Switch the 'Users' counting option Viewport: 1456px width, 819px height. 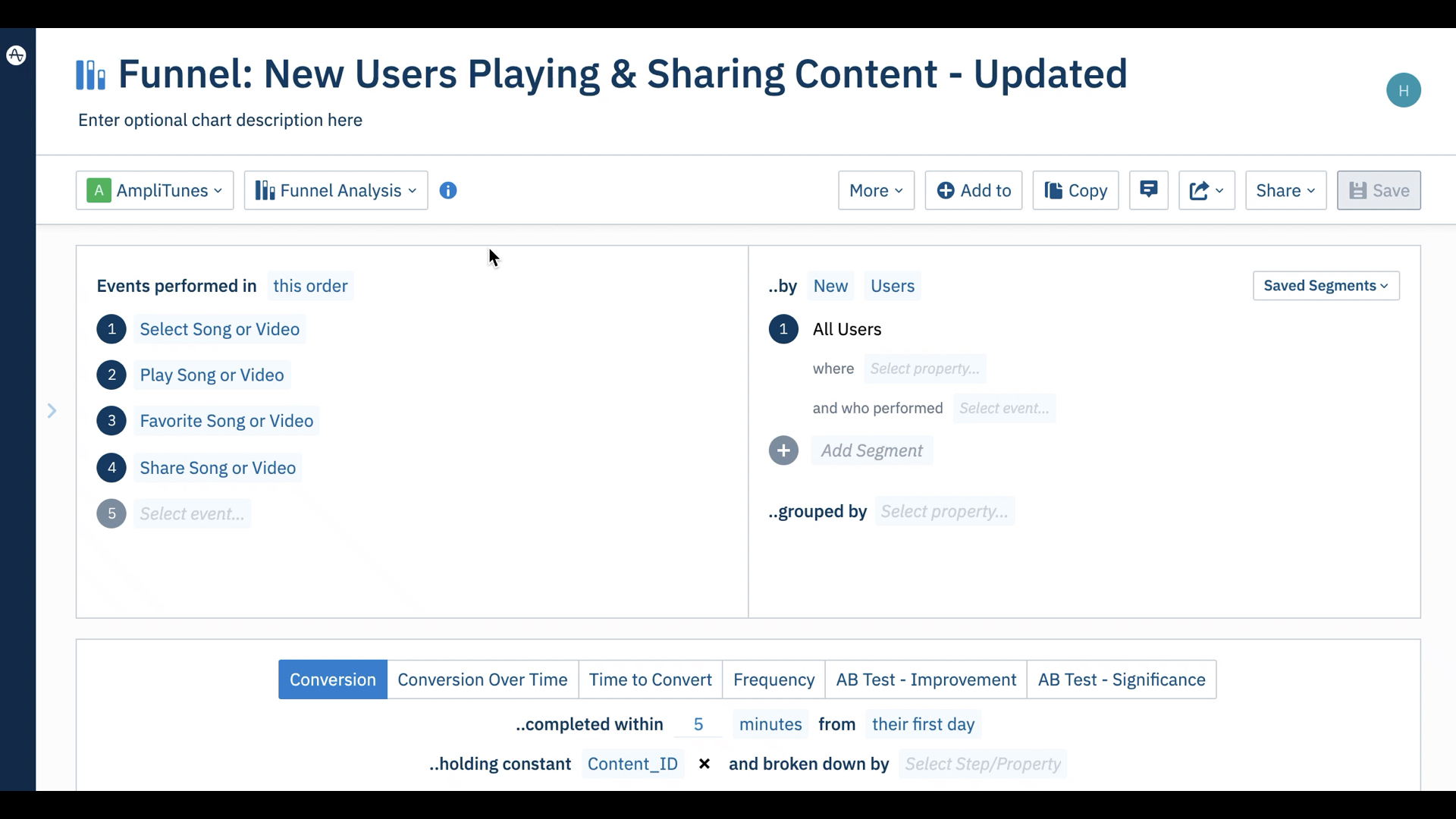(x=893, y=286)
